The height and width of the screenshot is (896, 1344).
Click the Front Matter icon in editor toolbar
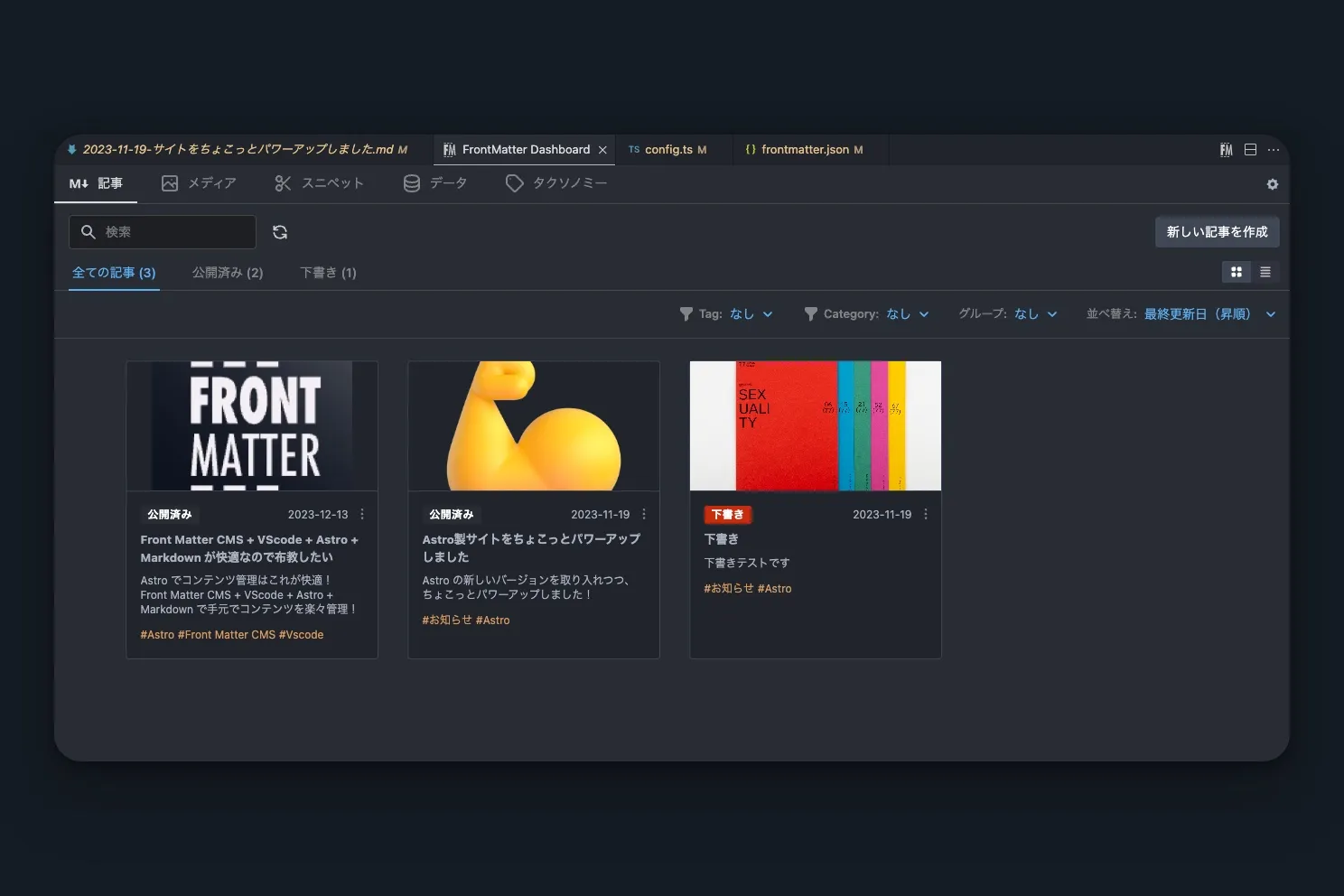(1226, 150)
